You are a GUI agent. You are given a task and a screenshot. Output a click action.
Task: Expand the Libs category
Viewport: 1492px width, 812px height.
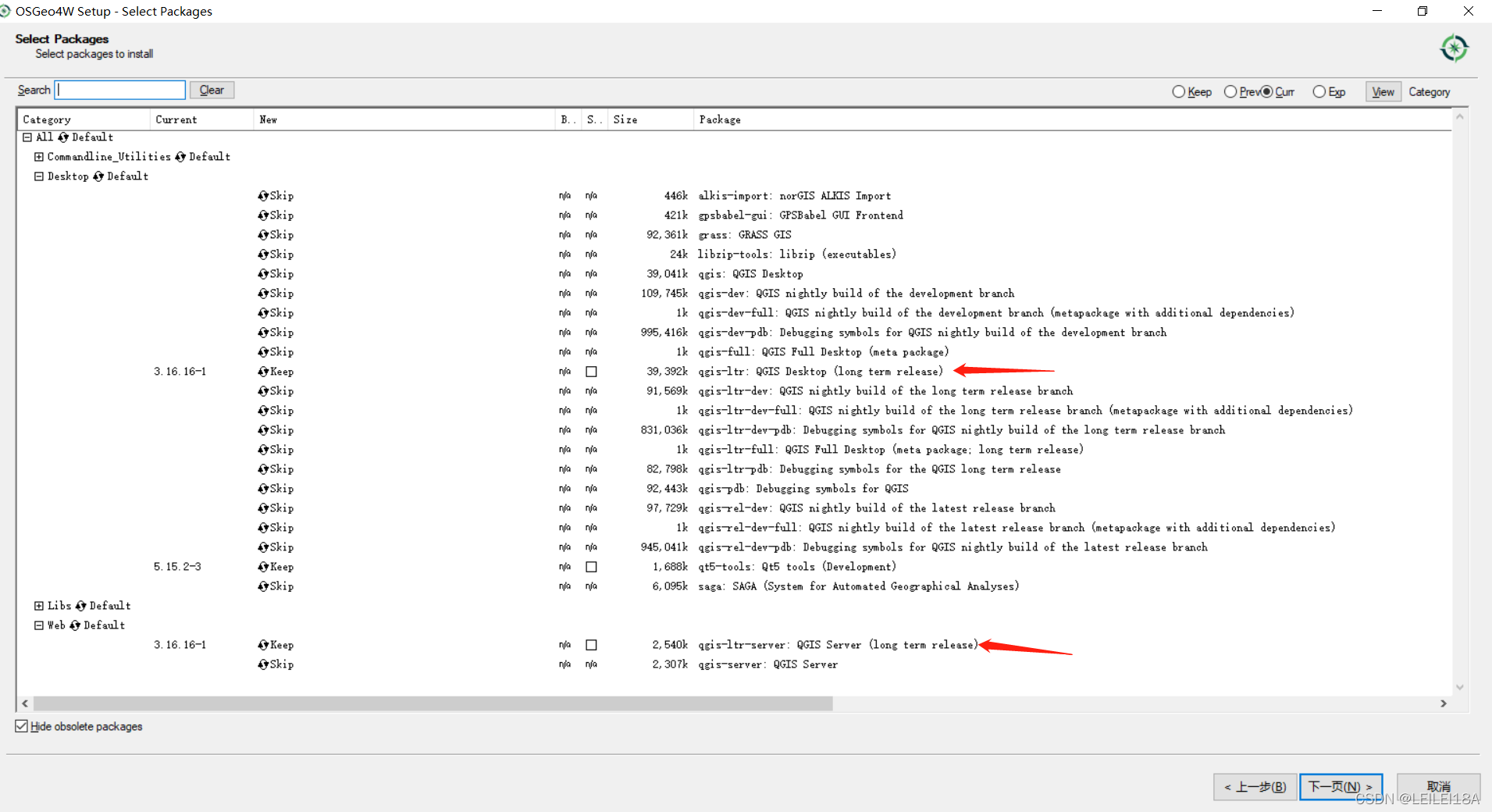(x=39, y=606)
